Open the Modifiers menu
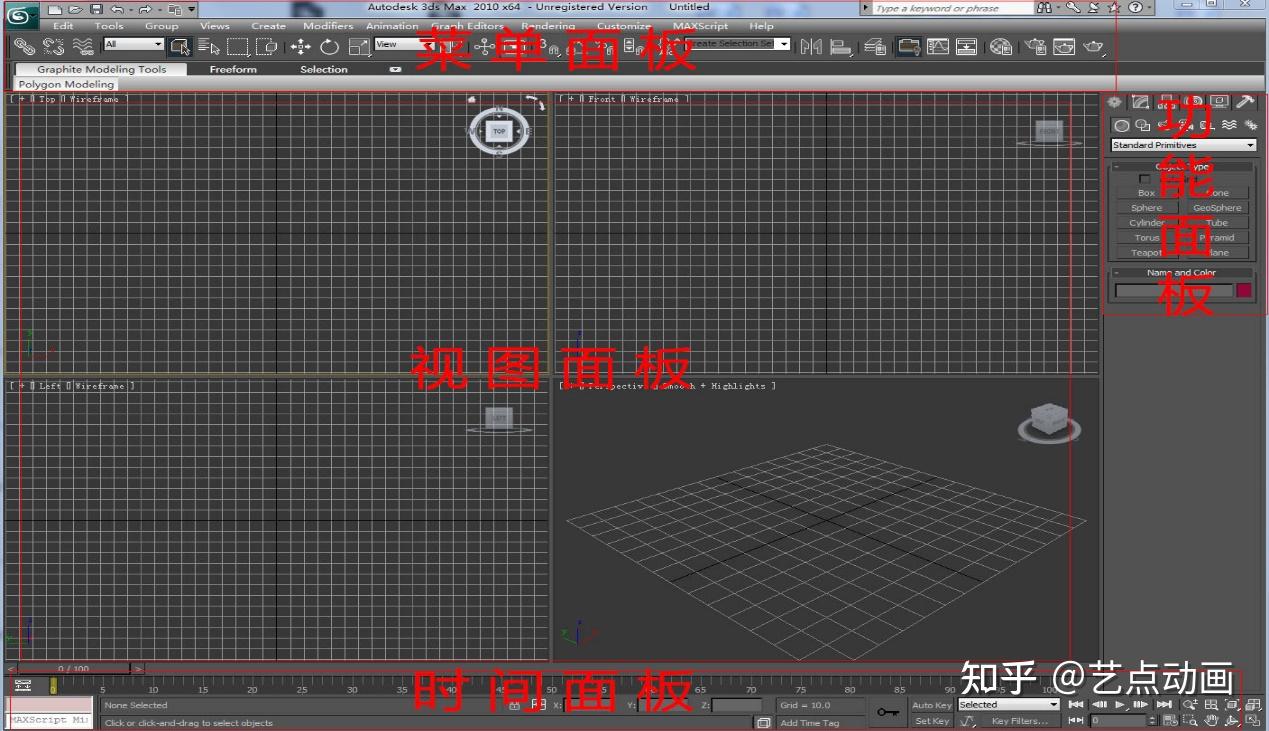Viewport: 1269px width, 731px height. (x=328, y=26)
